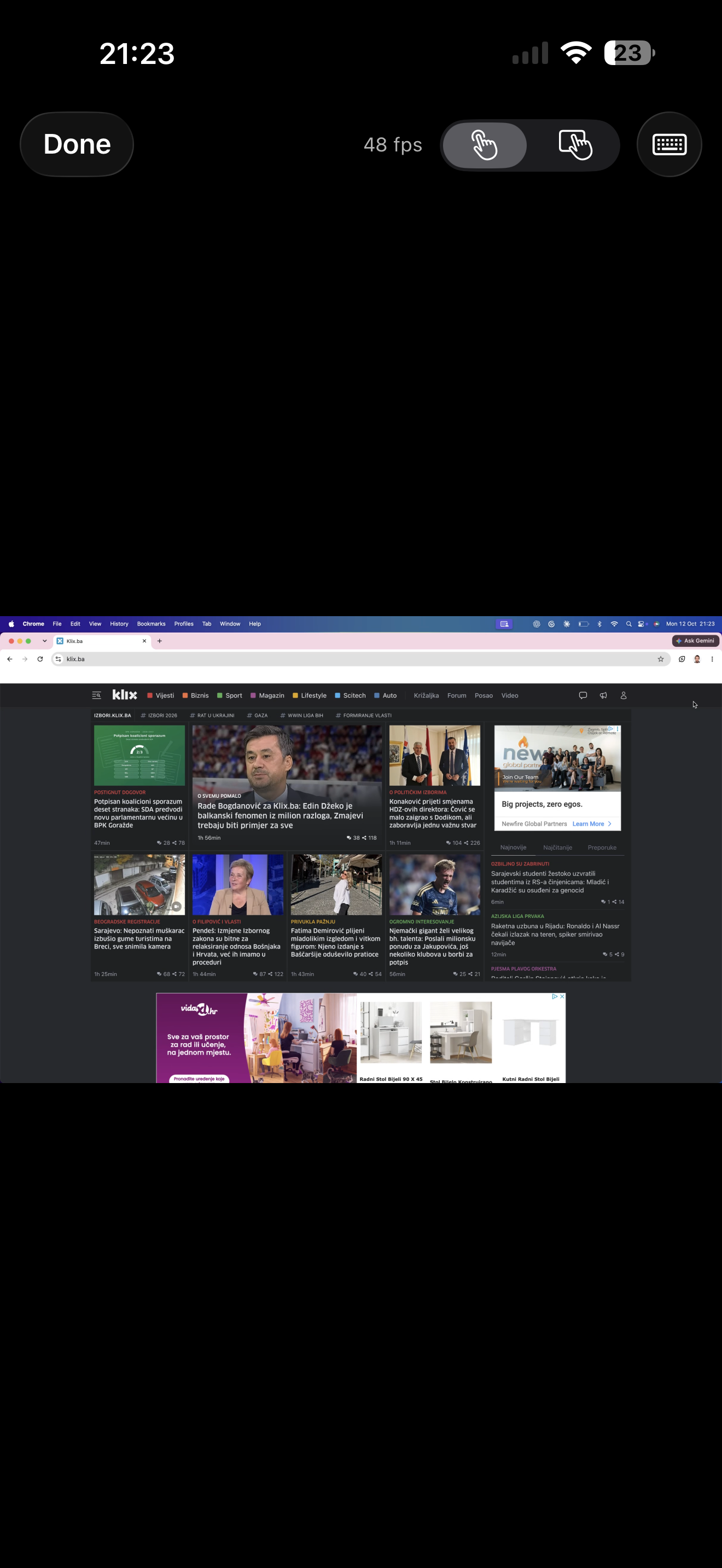Open the Križaljka link
Viewport: 722px width, 1568px height.
click(x=426, y=696)
